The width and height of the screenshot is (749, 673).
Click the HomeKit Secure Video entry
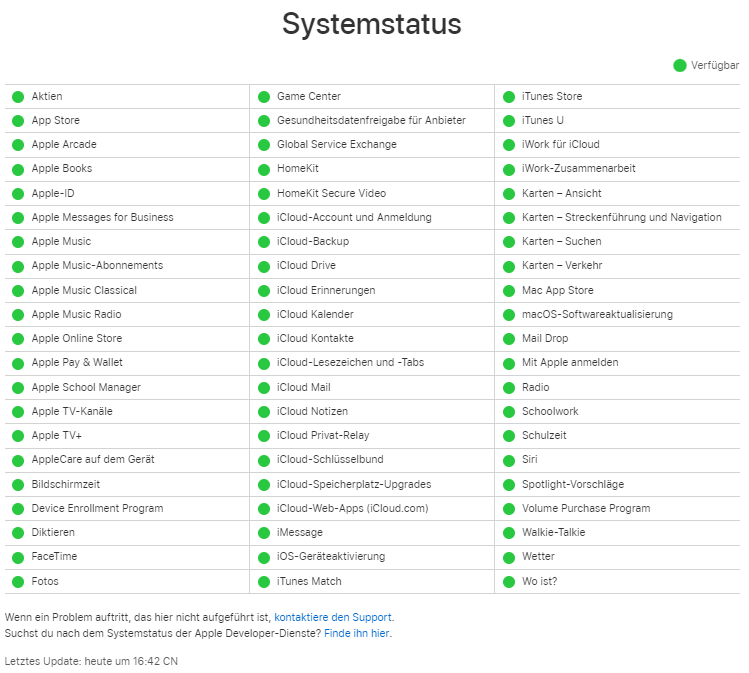tap(331, 193)
